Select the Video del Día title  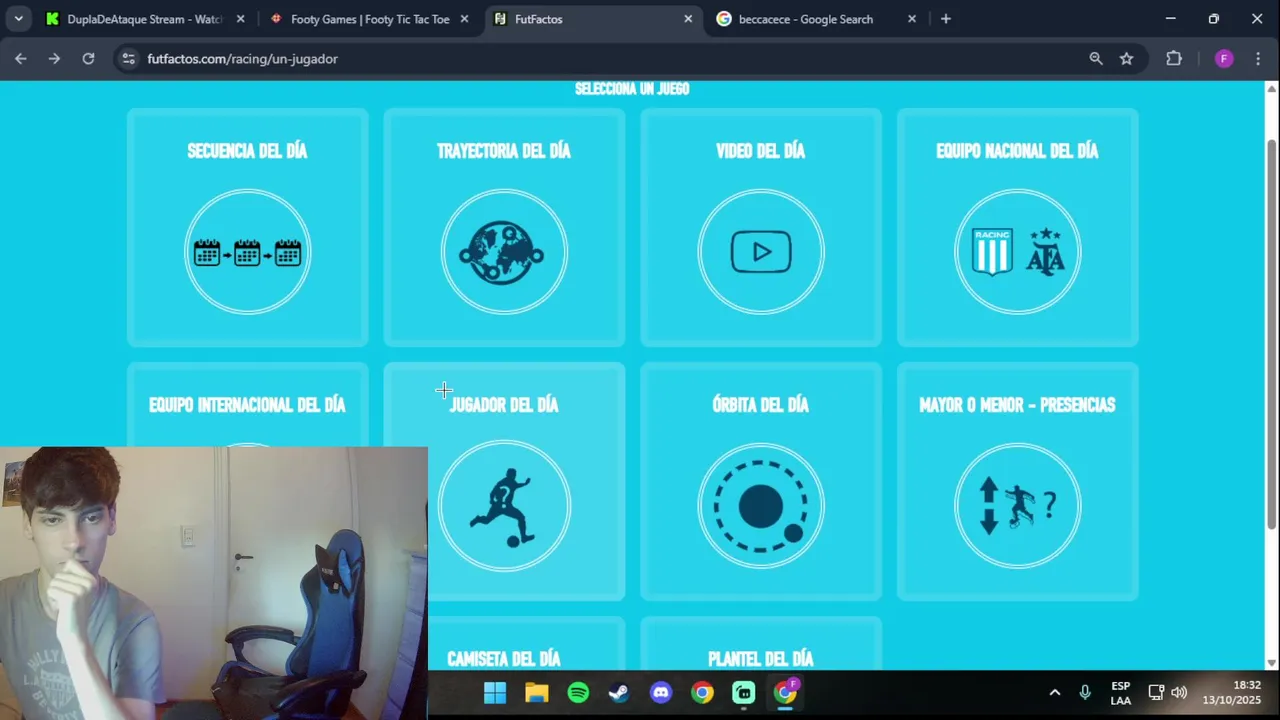761,151
